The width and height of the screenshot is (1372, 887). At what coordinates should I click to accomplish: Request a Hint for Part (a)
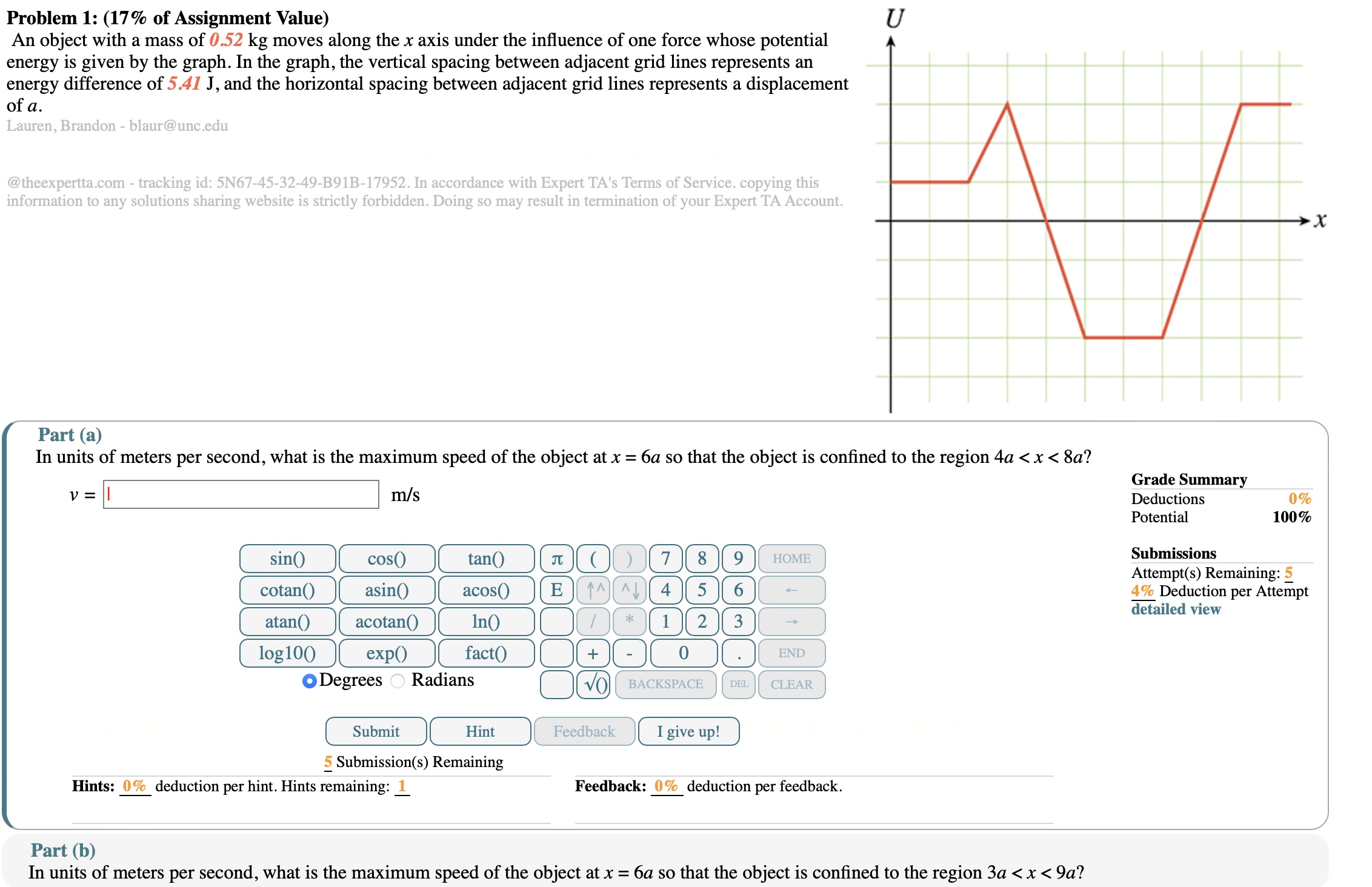click(x=479, y=731)
